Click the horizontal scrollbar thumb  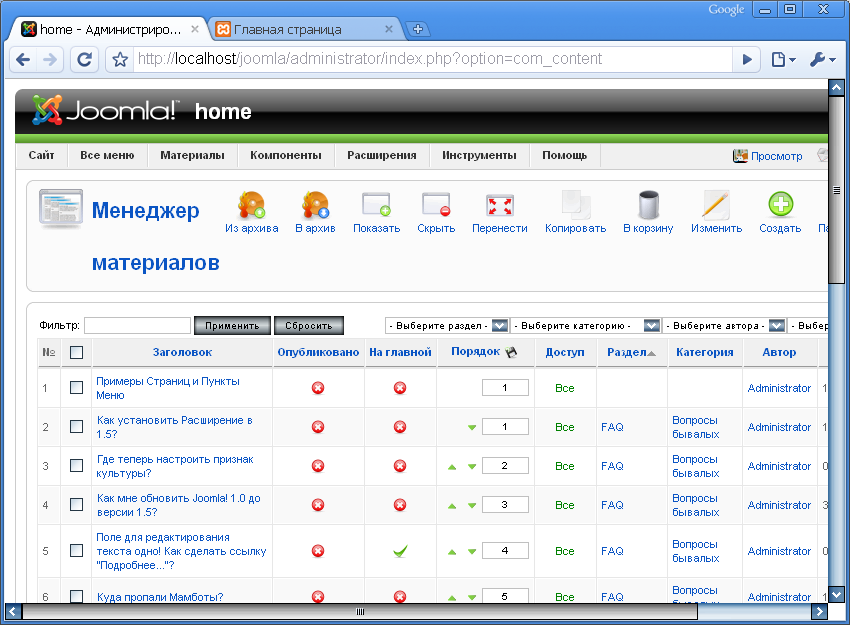[360, 612]
